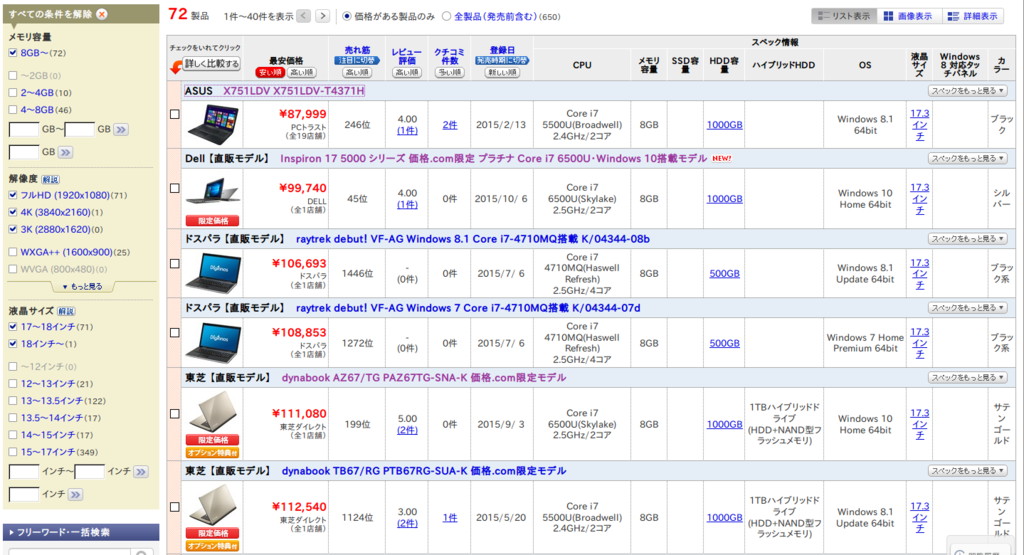
Task: Expand more specs for raytrek Windows 7 model
Action: (968, 308)
